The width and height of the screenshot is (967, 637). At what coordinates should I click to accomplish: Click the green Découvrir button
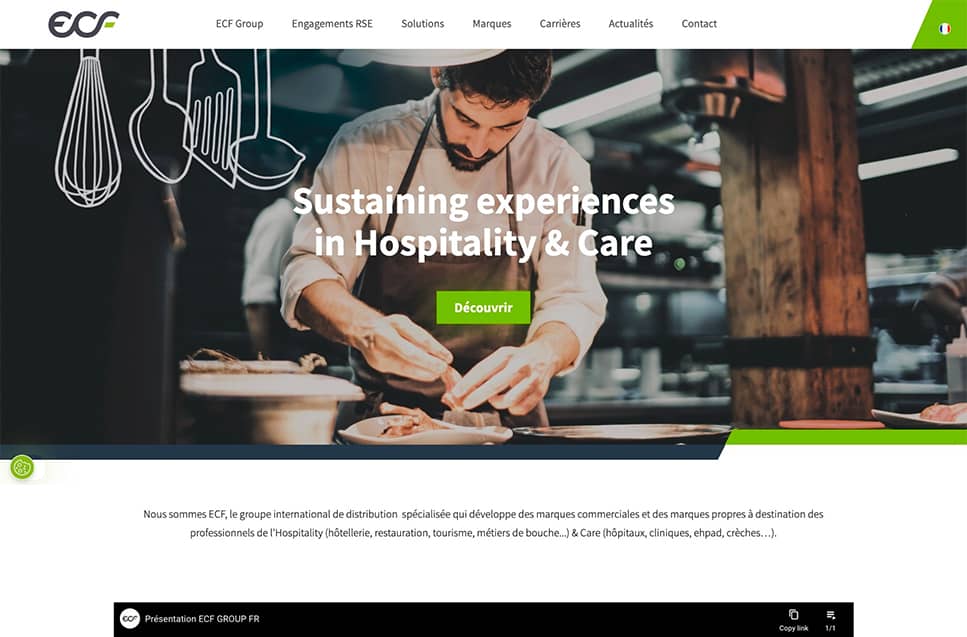click(x=484, y=307)
